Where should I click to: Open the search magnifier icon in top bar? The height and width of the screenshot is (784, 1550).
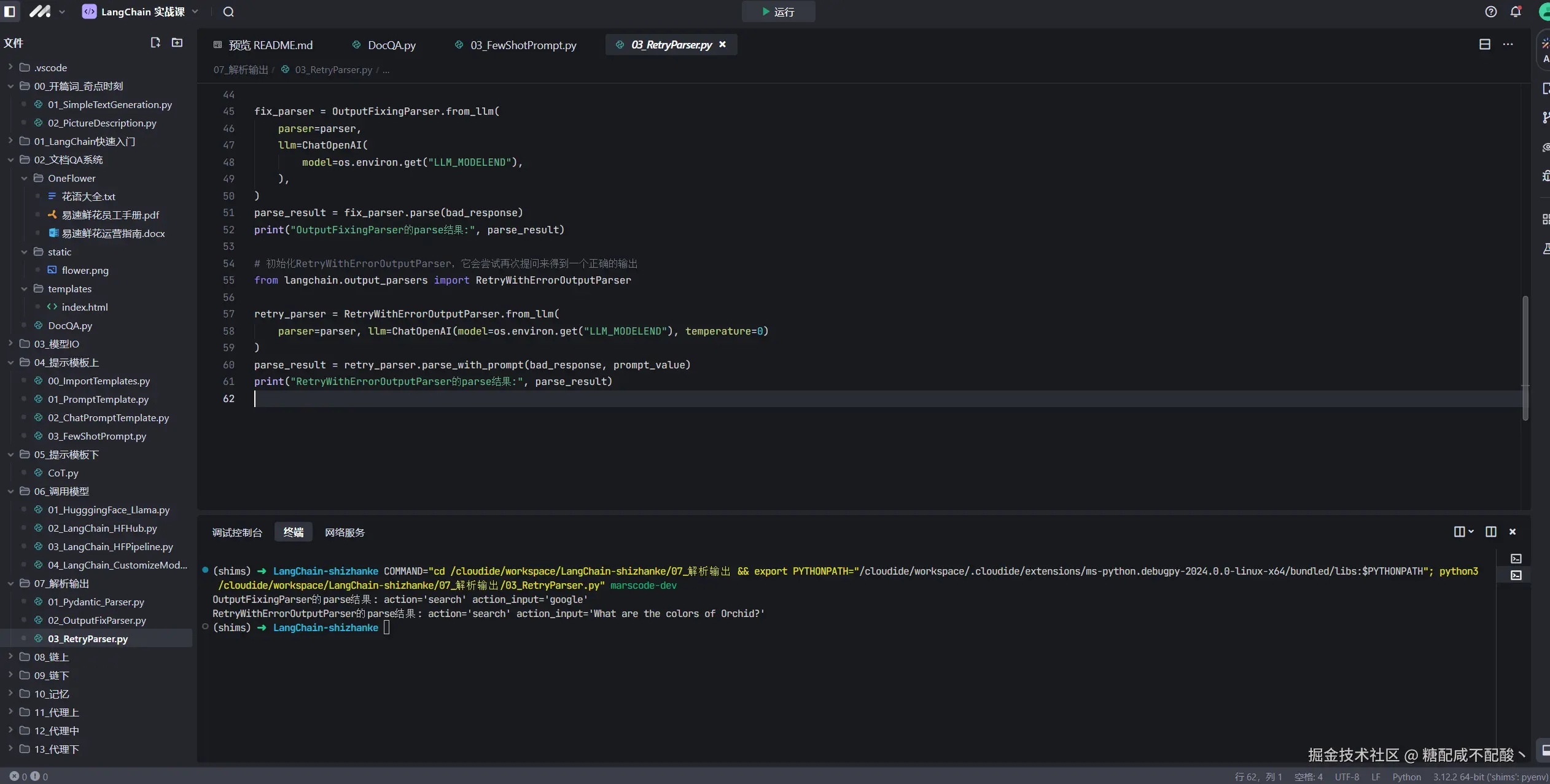click(228, 12)
